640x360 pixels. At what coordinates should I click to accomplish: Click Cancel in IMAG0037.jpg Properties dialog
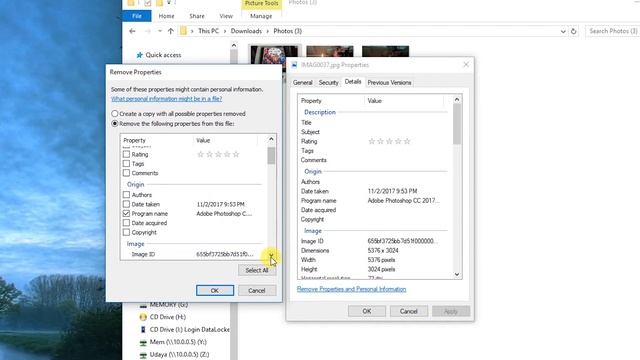coord(409,311)
